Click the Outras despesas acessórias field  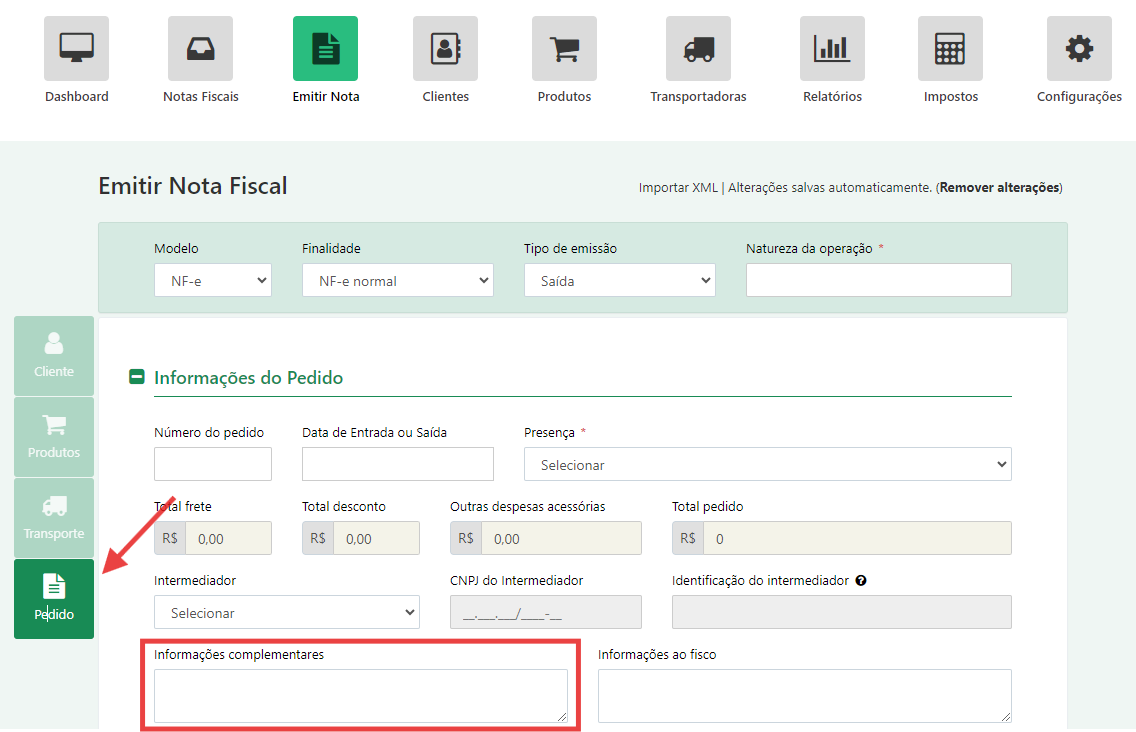pos(561,538)
